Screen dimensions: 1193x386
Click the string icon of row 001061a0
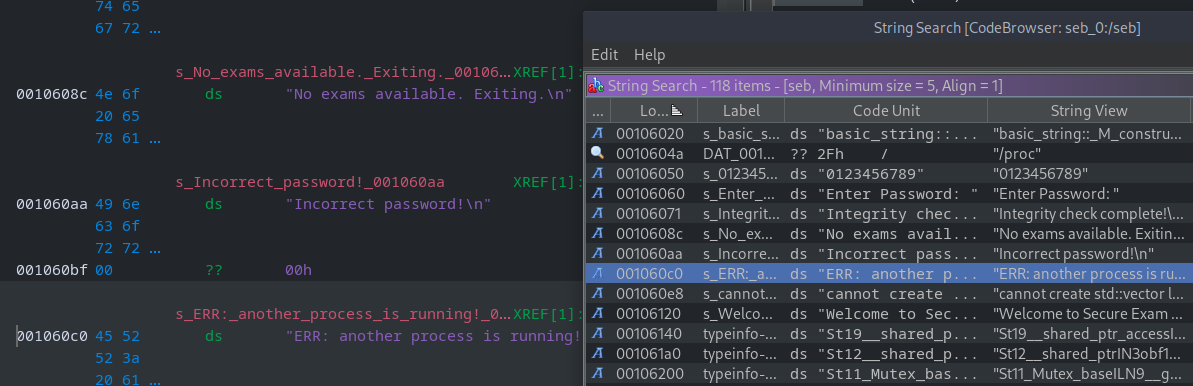click(597, 353)
